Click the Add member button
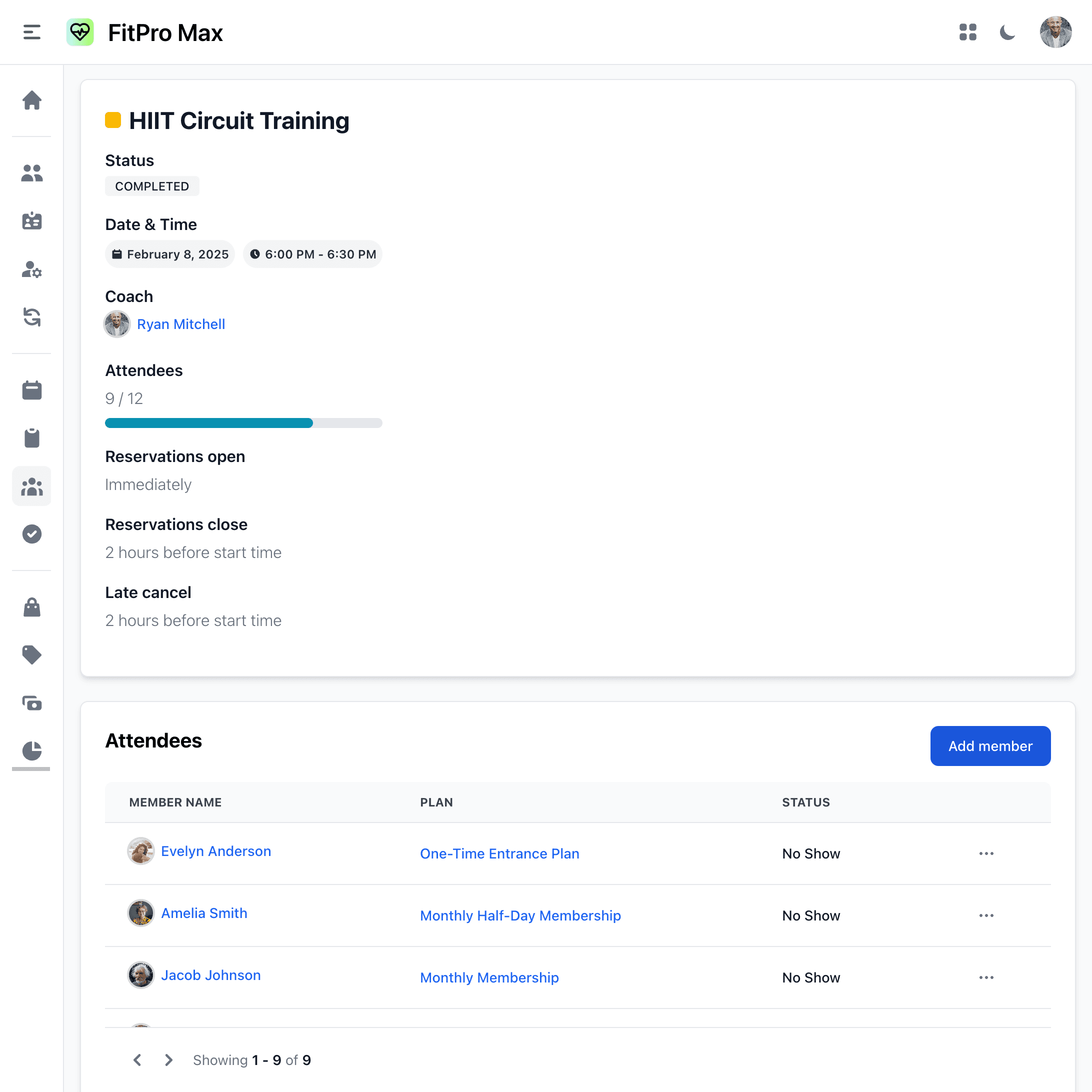 pos(990,745)
